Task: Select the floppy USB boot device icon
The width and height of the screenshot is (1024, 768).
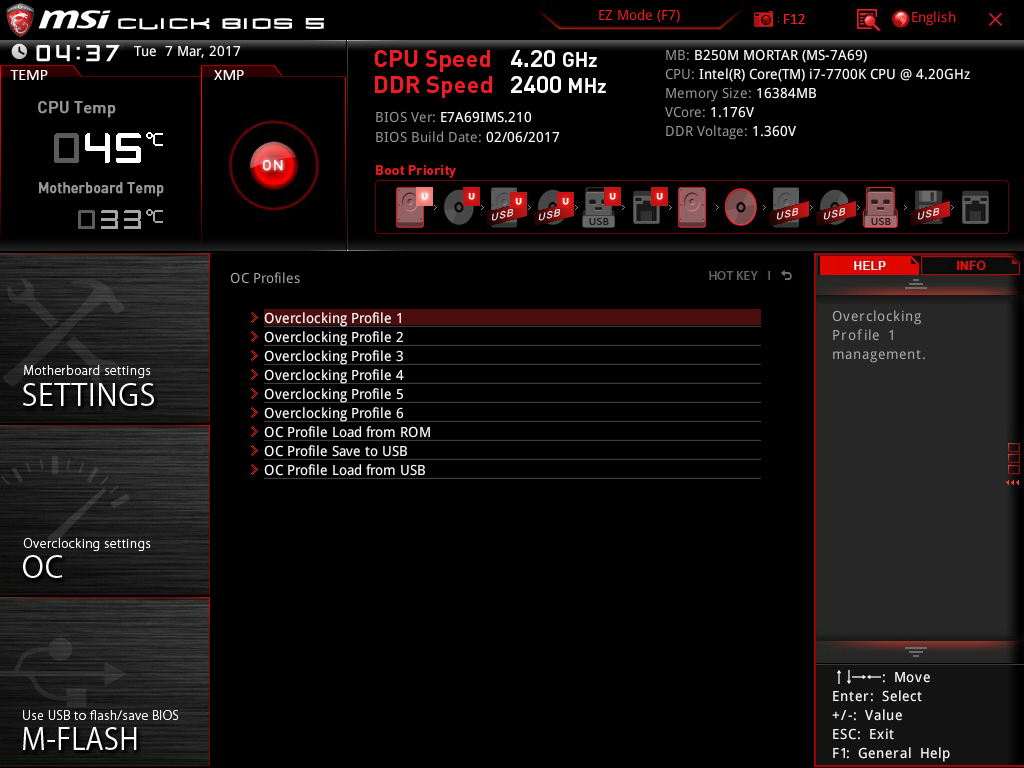Action: coord(927,207)
